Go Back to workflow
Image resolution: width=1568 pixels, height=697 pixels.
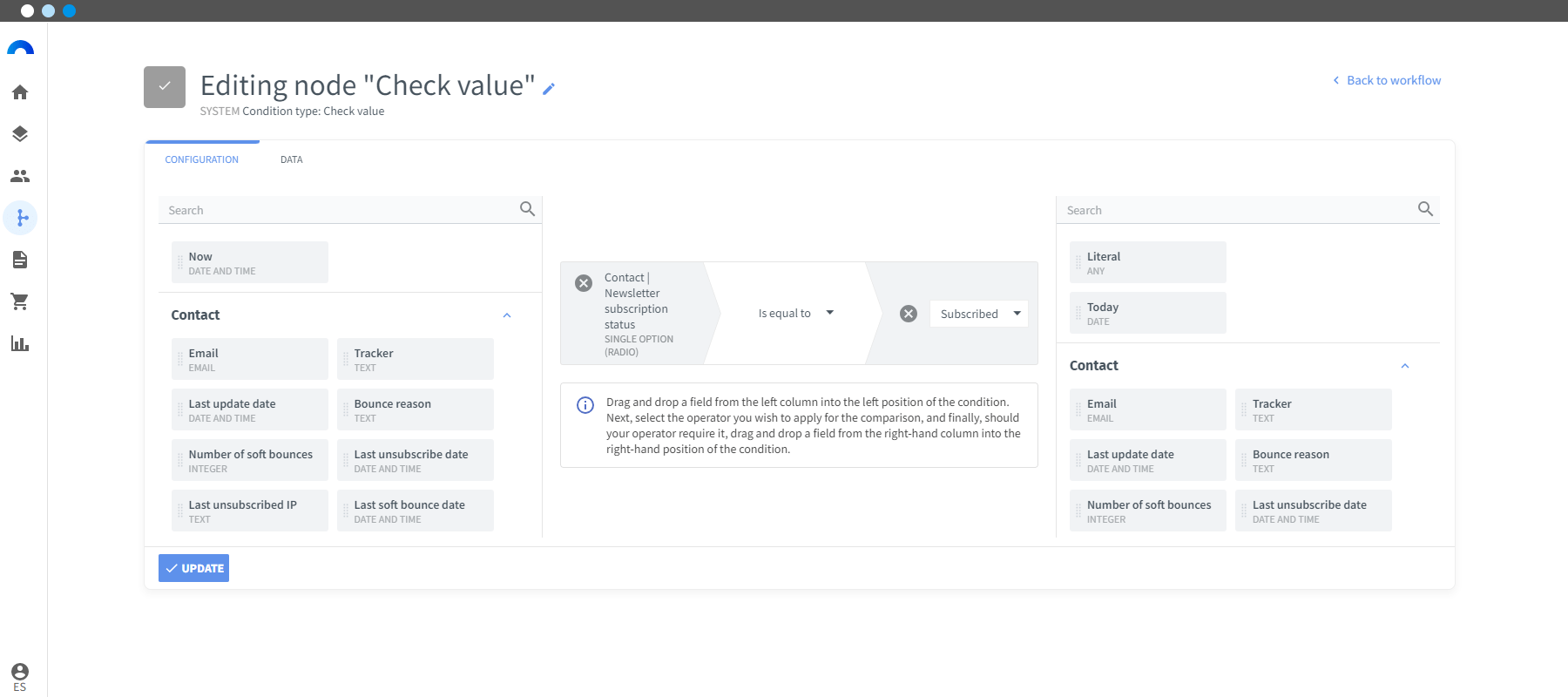(1386, 80)
